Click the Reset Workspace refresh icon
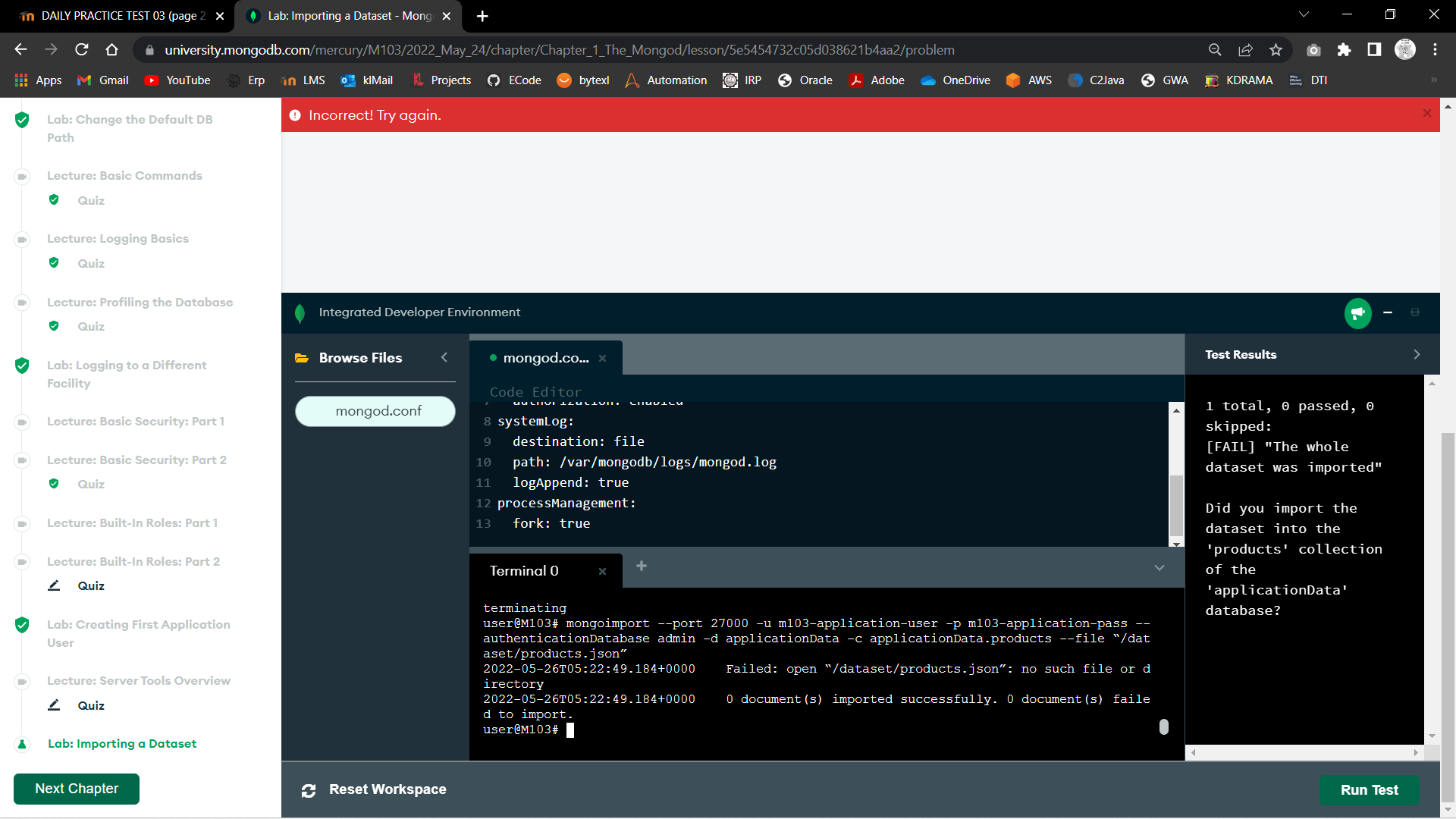The width and height of the screenshot is (1456, 819). [309, 791]
